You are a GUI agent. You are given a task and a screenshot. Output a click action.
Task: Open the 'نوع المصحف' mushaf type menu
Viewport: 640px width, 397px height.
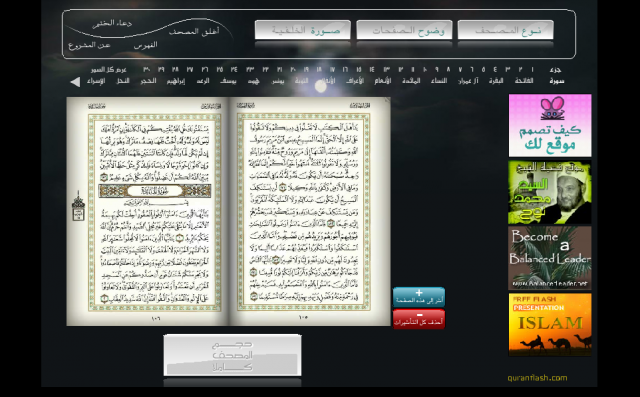tap(505, 30)
